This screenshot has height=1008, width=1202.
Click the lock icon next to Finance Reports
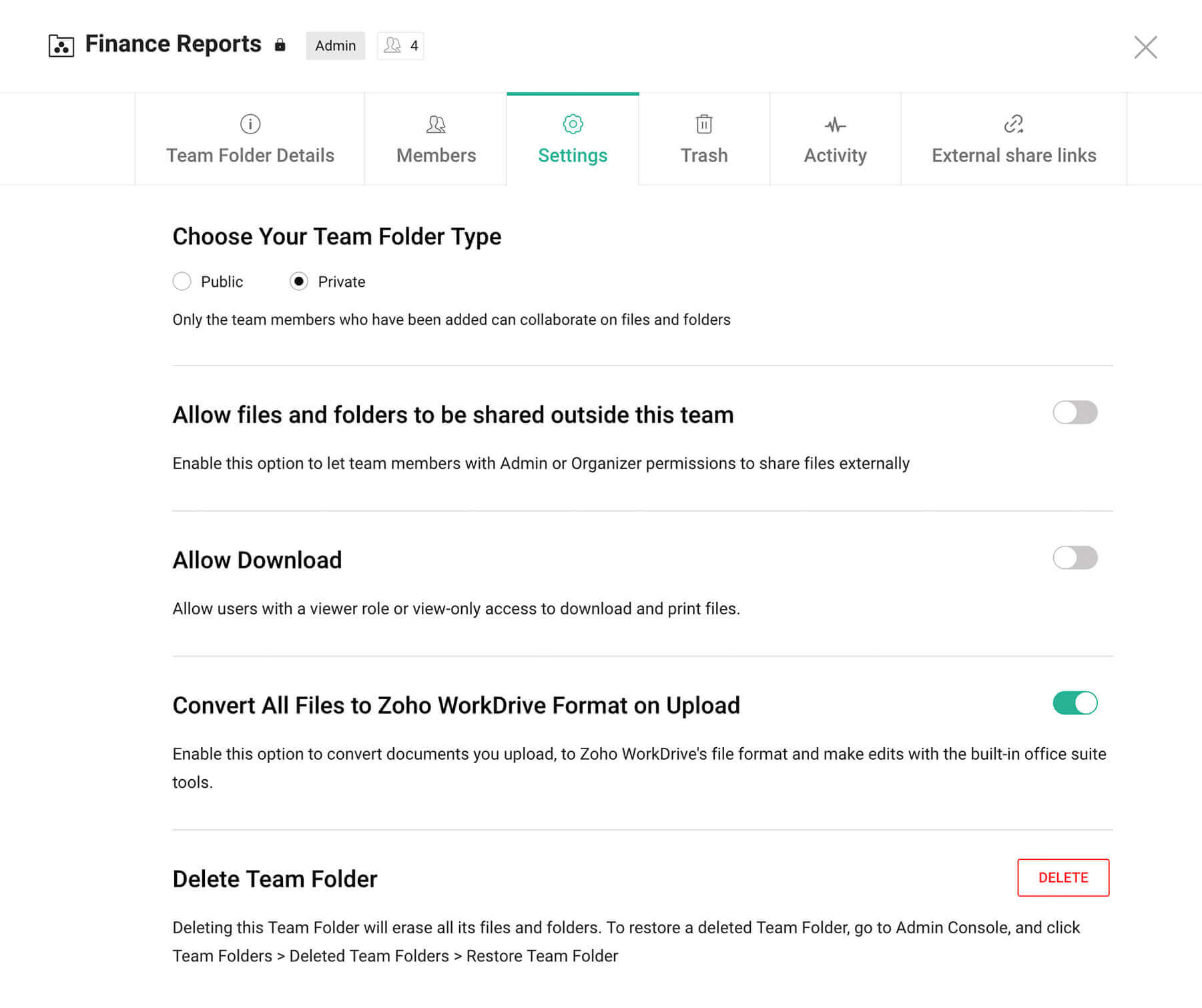(x=280, y=45)
